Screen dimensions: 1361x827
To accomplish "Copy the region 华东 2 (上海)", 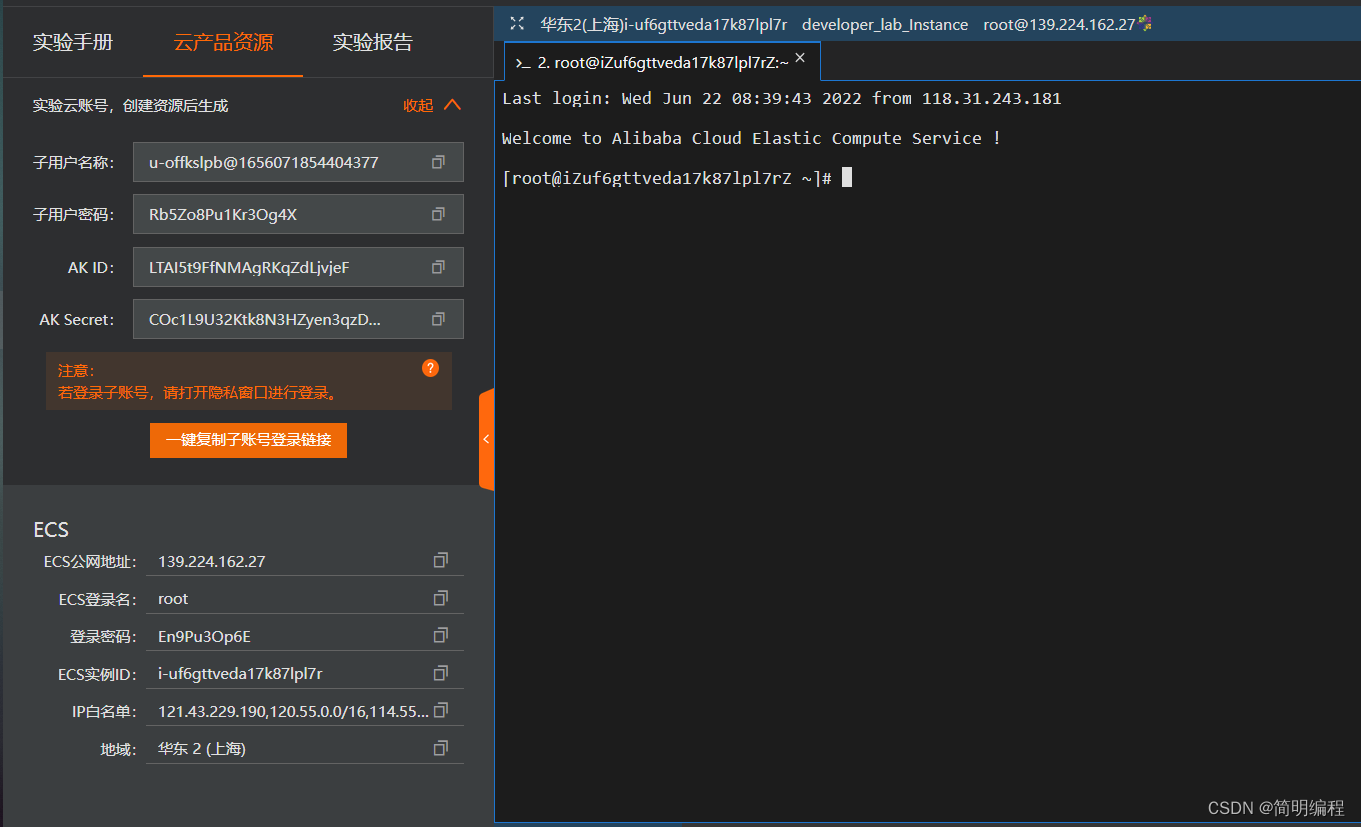I will click(440, 748).
